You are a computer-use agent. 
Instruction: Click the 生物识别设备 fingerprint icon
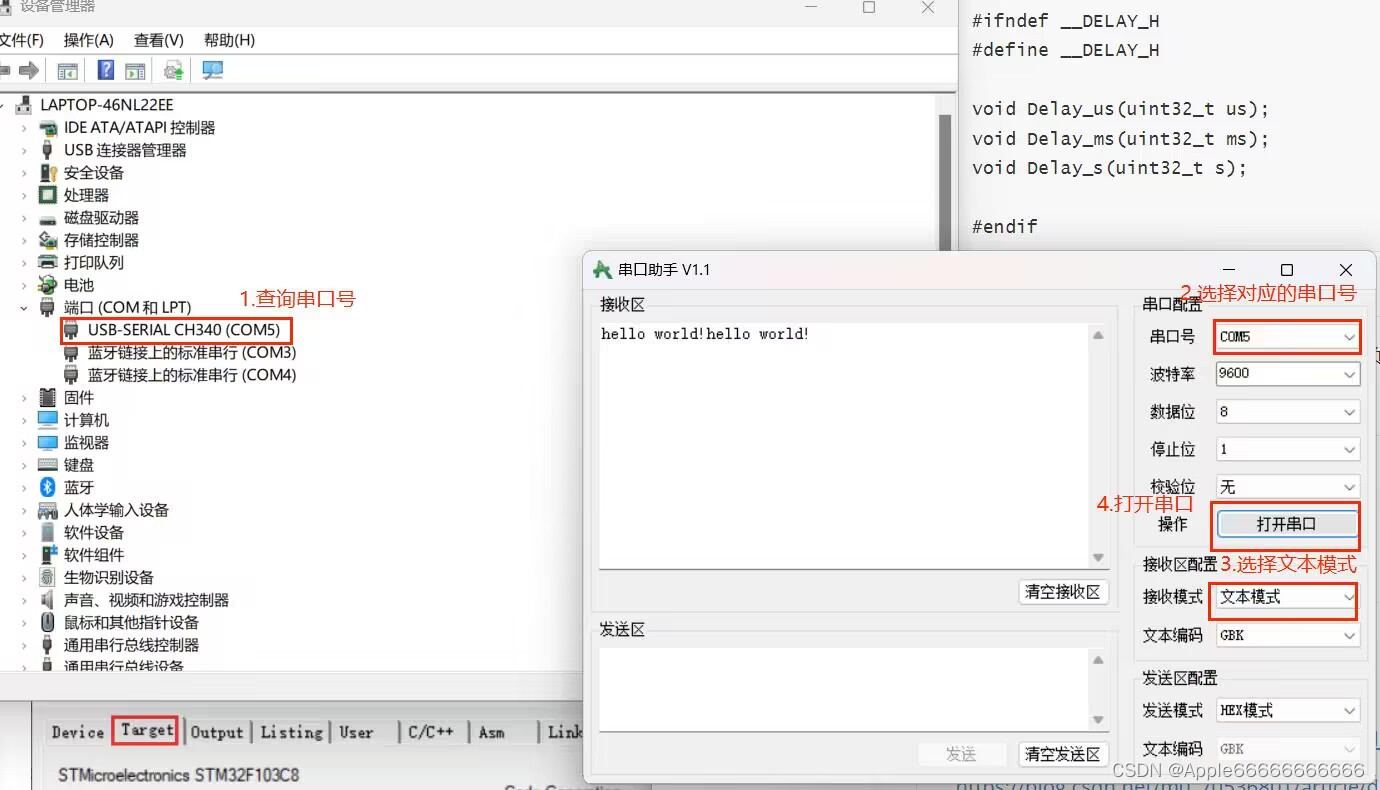pyautogui.click(x=47, y=577)
